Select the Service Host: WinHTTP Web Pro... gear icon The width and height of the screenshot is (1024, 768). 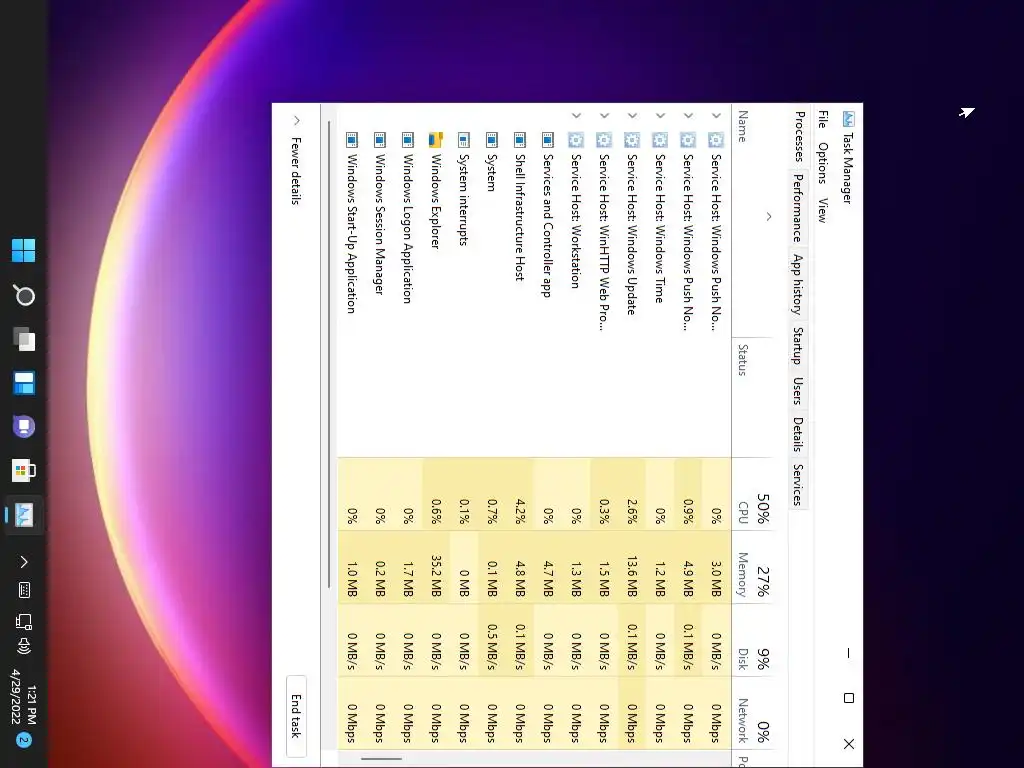coord(603,140)
